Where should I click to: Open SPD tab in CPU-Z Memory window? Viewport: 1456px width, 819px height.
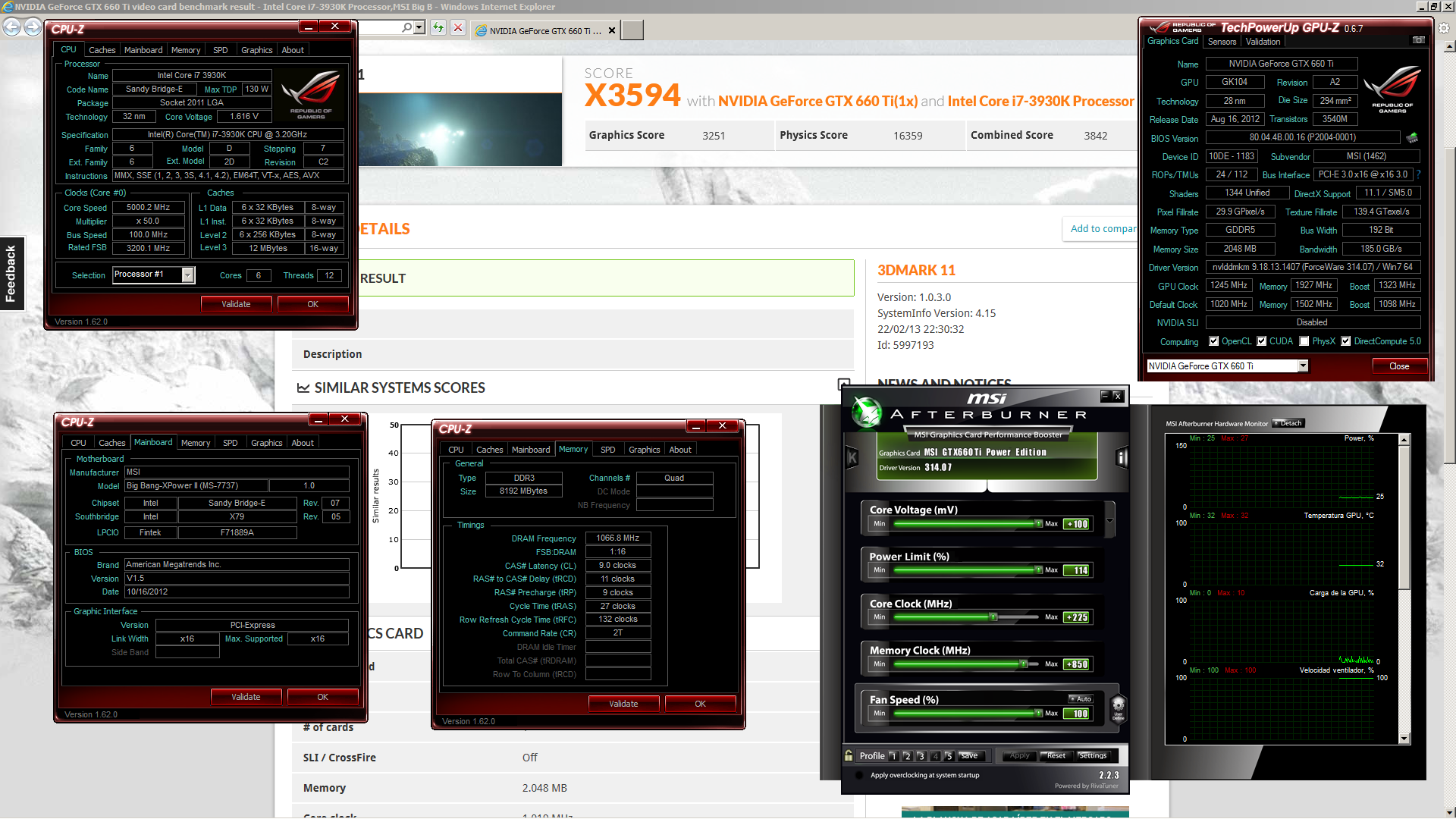tap(607, 450)
